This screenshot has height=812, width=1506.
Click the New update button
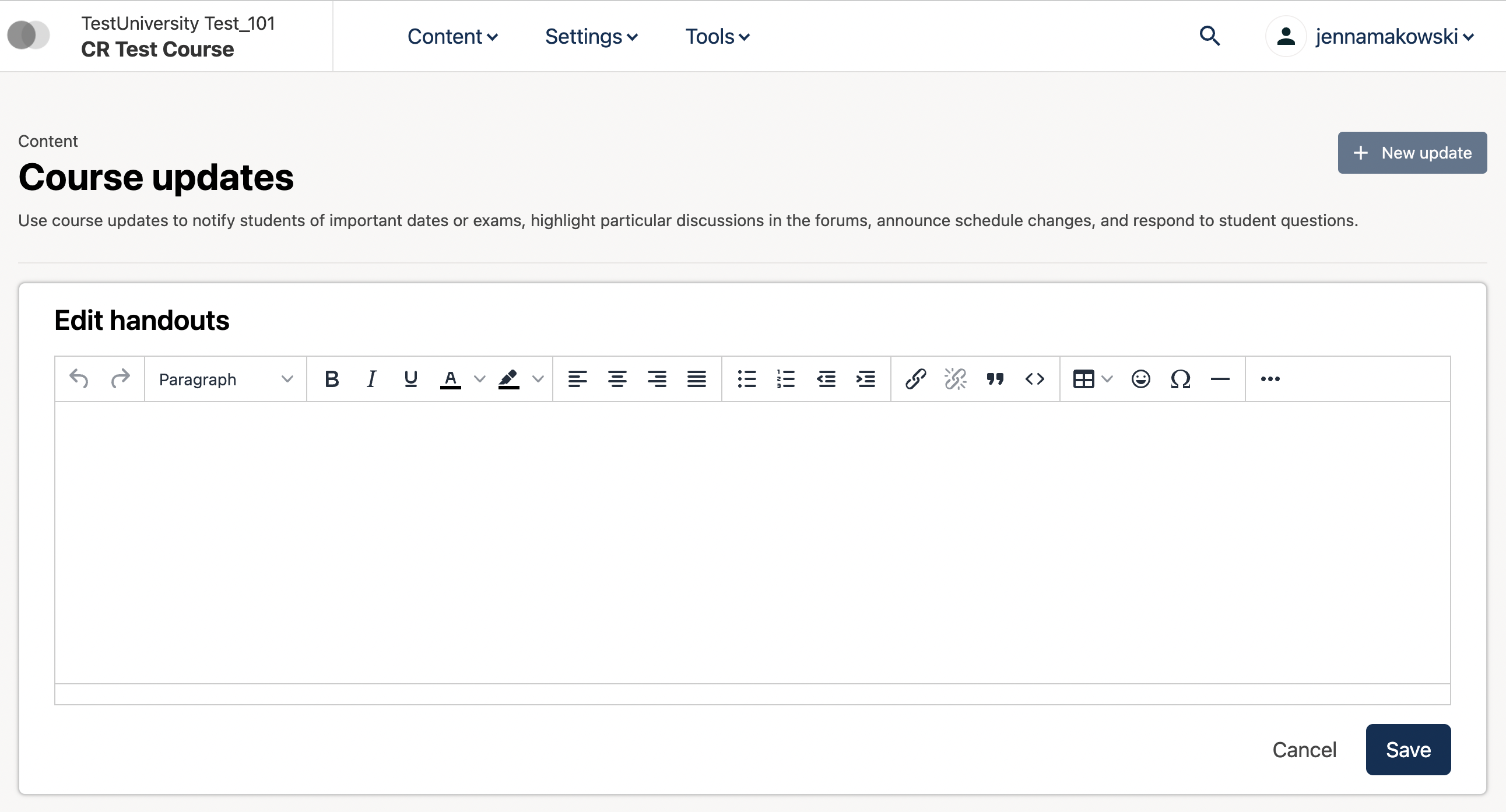point(1412,153)
